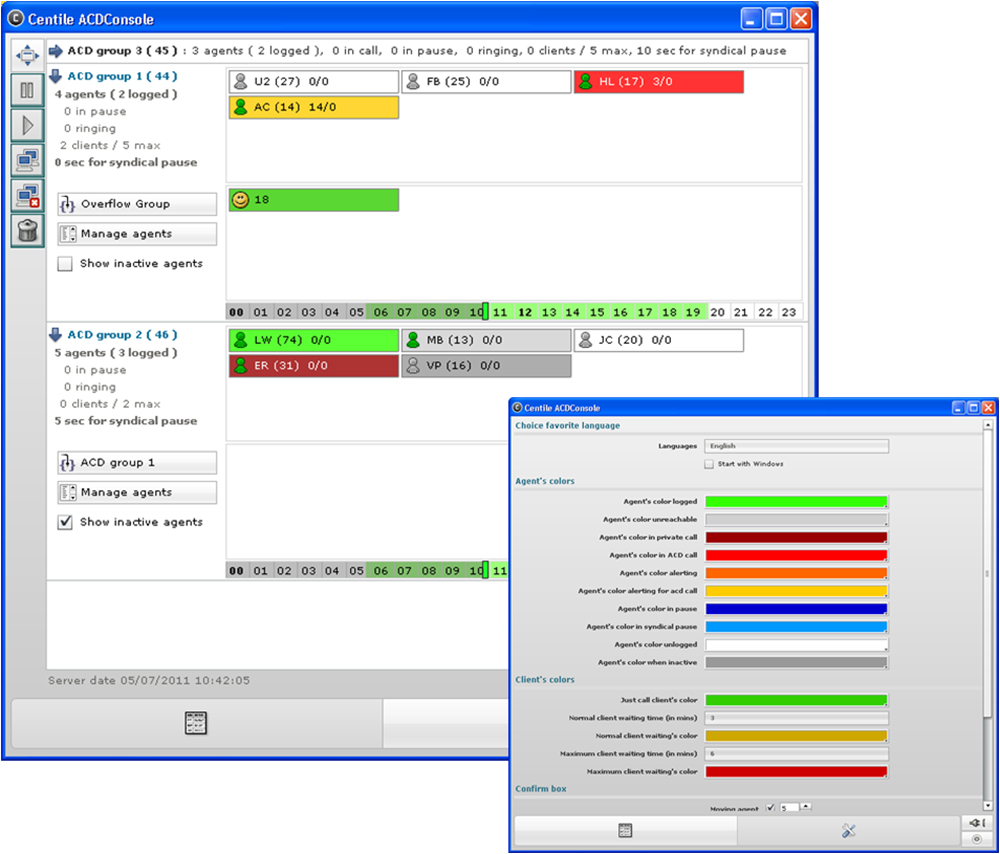Toggle the Moving agent confirm checkbox
This screenshot has height=854, width=1000.
coord(771,807)
